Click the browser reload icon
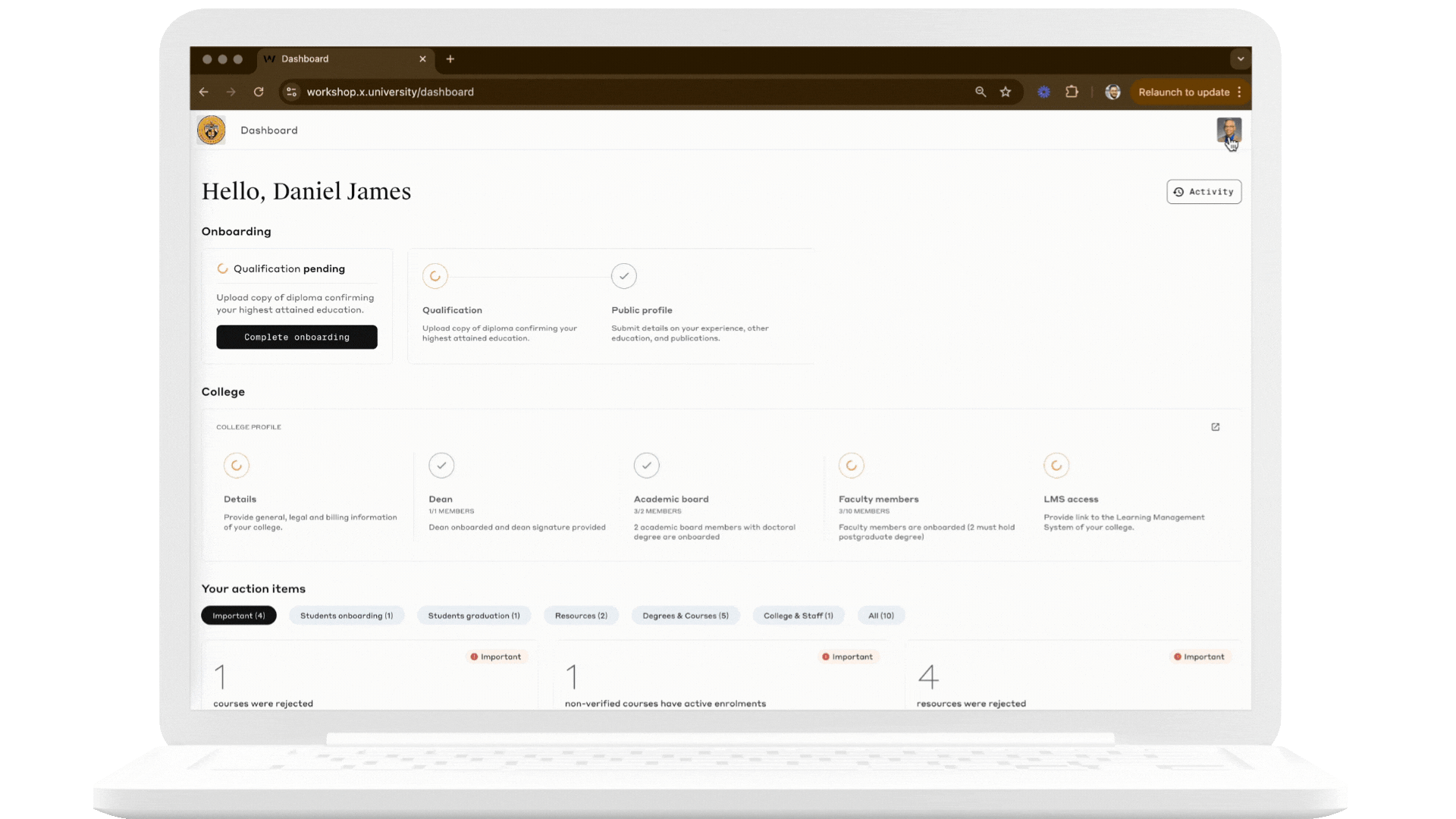 pyautogui.click(x=259, y=92)
